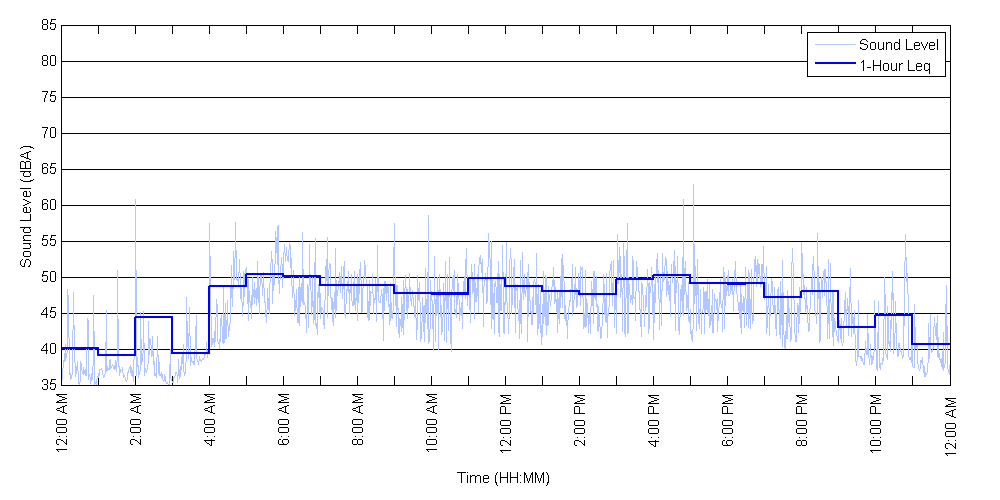Viewport: 1000px width, 500px height.
Task: Click the tallest sound spike near 5:00 PM
Action: click(x=693, y=187)
